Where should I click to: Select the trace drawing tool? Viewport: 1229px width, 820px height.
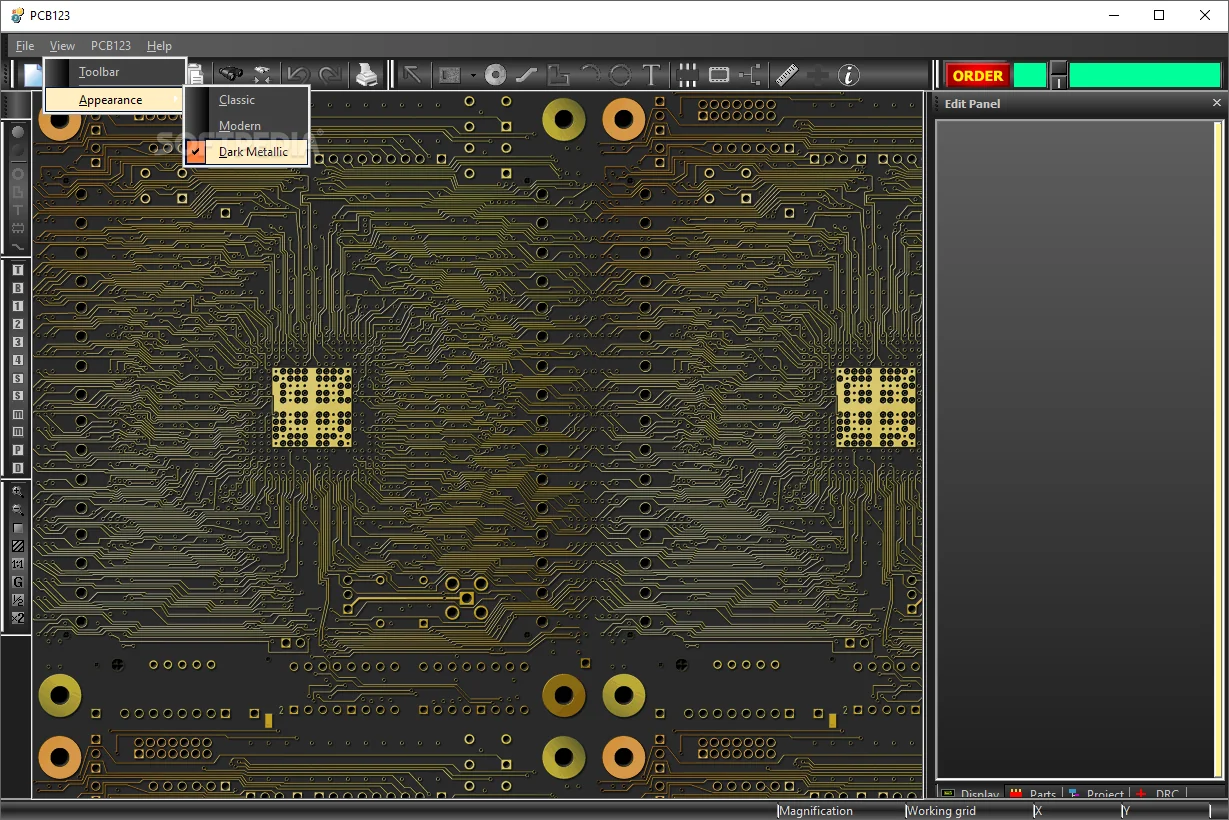[527, 73]
